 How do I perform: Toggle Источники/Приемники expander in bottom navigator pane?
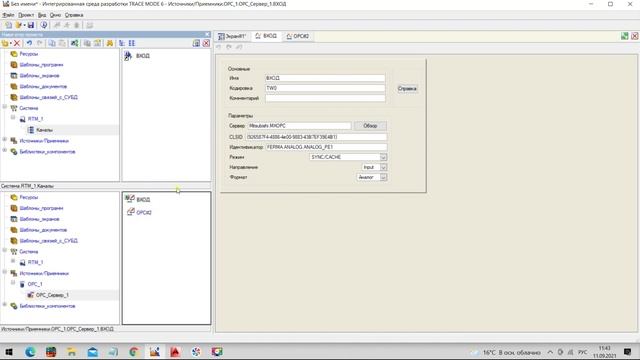[x=5, y=272]
